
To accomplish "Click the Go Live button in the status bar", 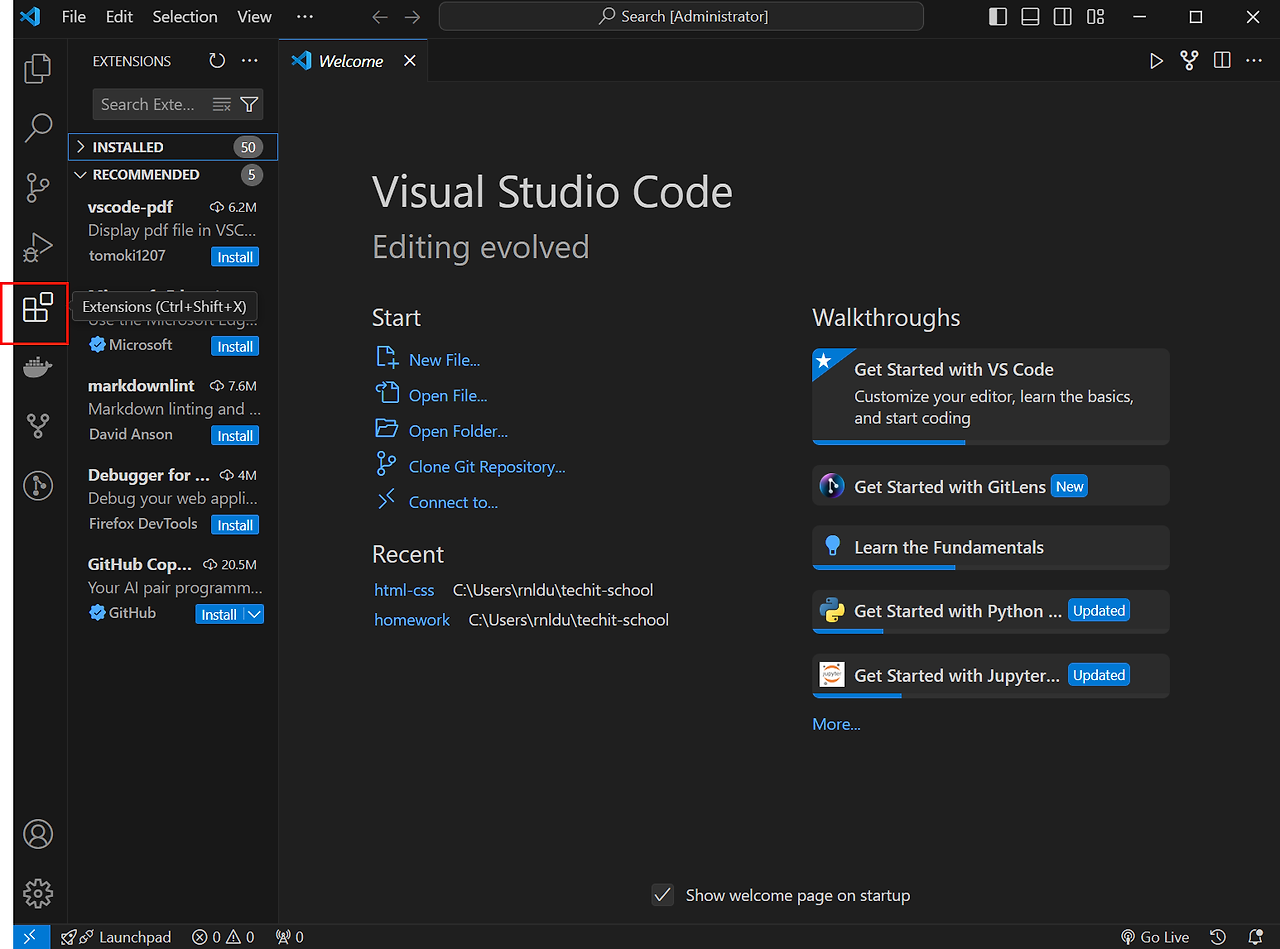I will tap(1155, 936).
